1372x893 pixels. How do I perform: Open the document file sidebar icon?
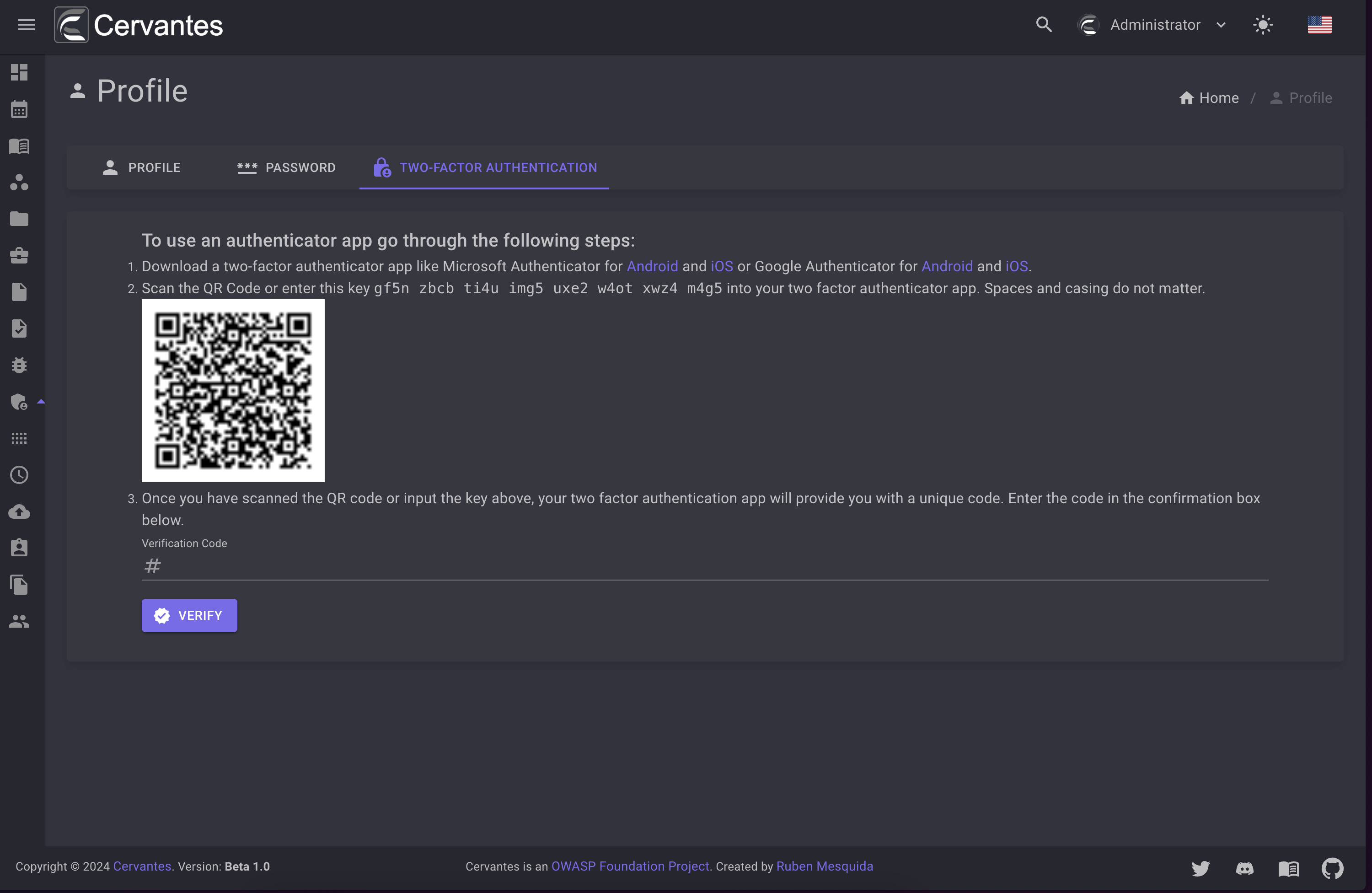(19, 292)
